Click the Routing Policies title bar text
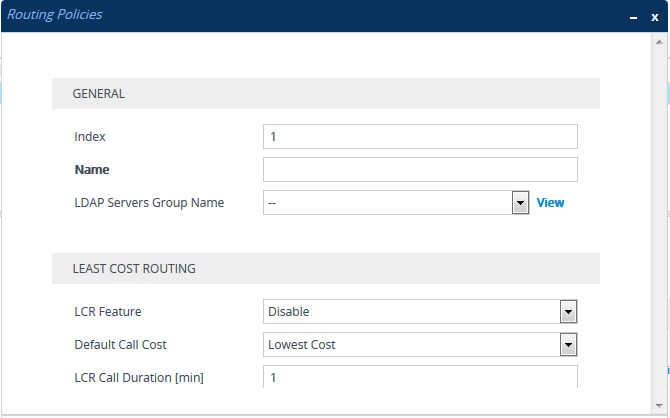The image size is (670, 418). 55,15
